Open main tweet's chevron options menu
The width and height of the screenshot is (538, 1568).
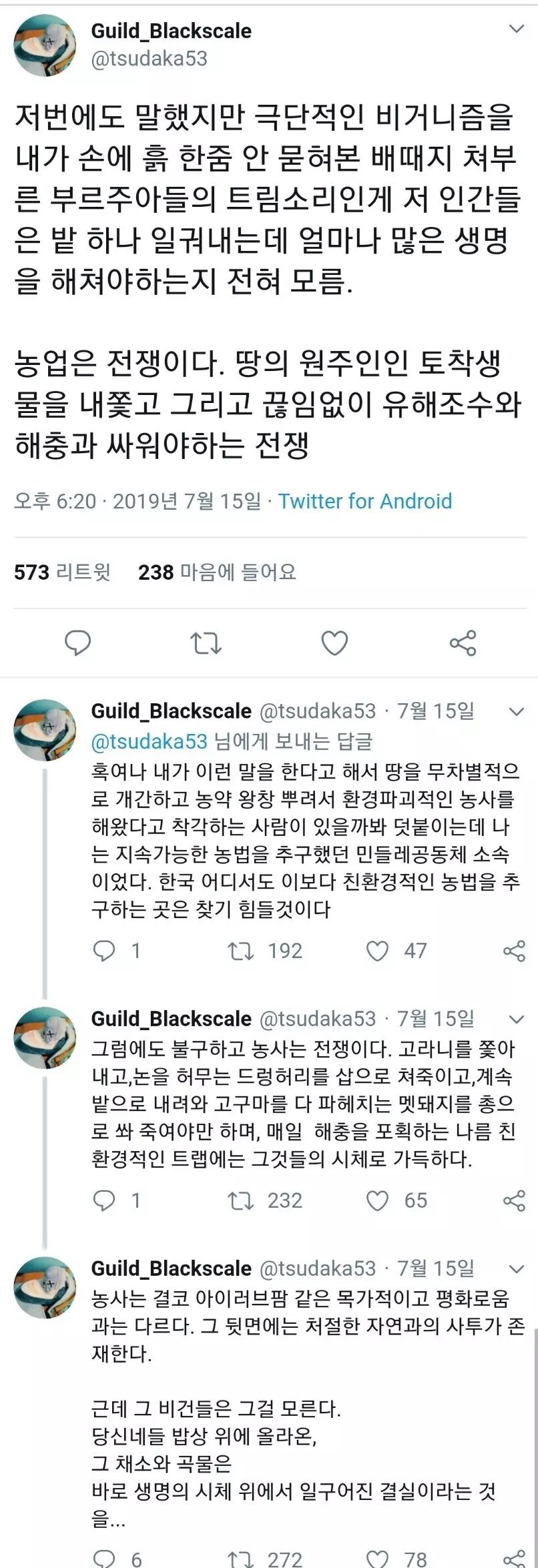point(517,29)
